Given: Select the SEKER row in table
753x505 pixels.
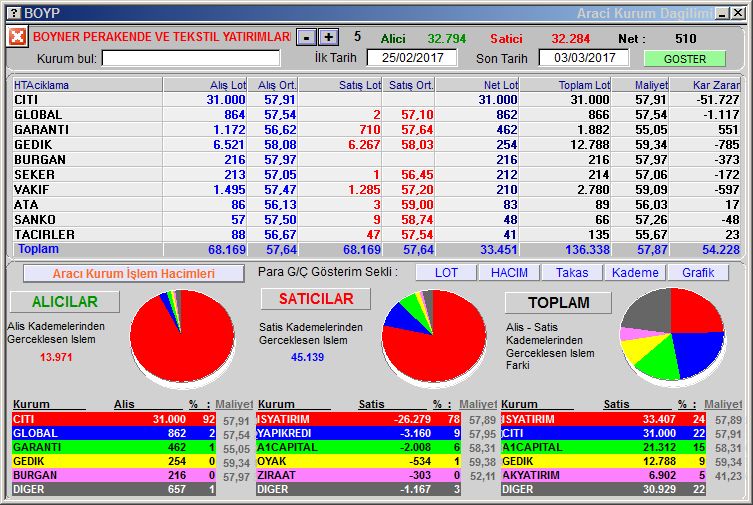Looking at the screenshot, I should point(376,175).
